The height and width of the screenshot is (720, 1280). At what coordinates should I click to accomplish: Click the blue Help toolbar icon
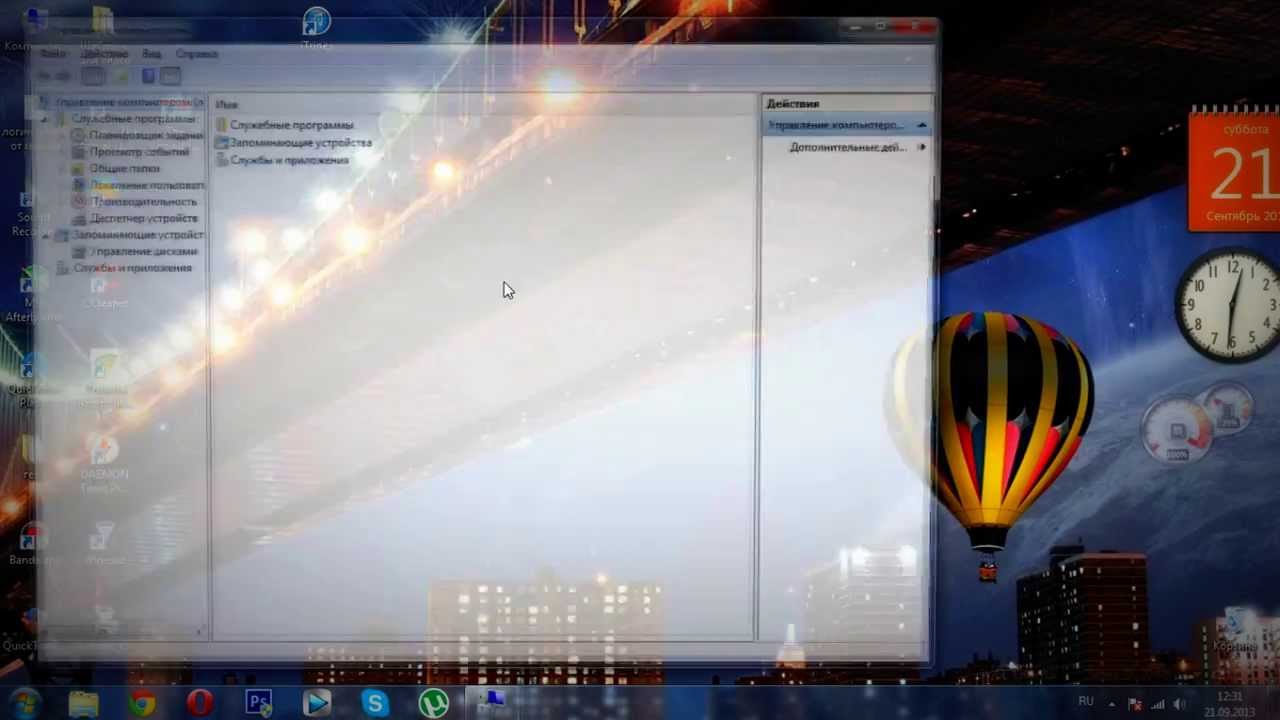[x=148, y=76]
